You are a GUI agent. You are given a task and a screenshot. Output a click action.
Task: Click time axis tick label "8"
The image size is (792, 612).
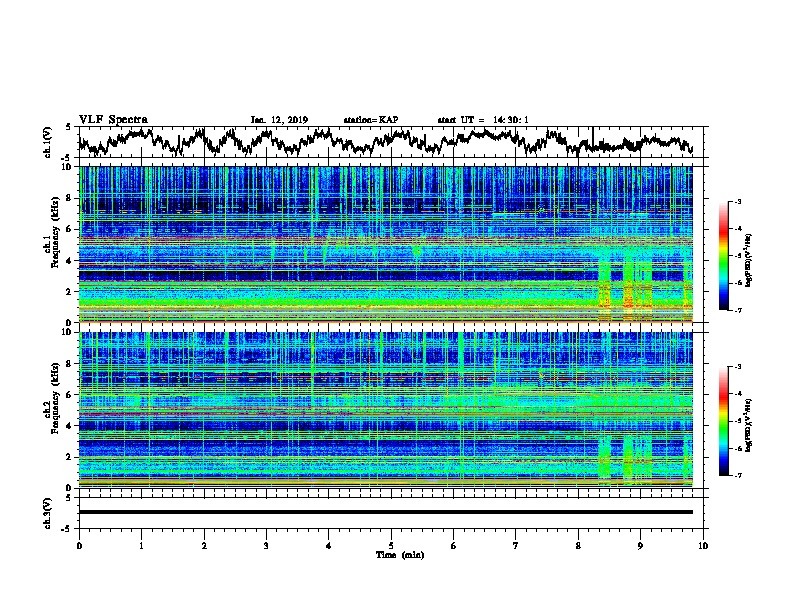point(578,545)
